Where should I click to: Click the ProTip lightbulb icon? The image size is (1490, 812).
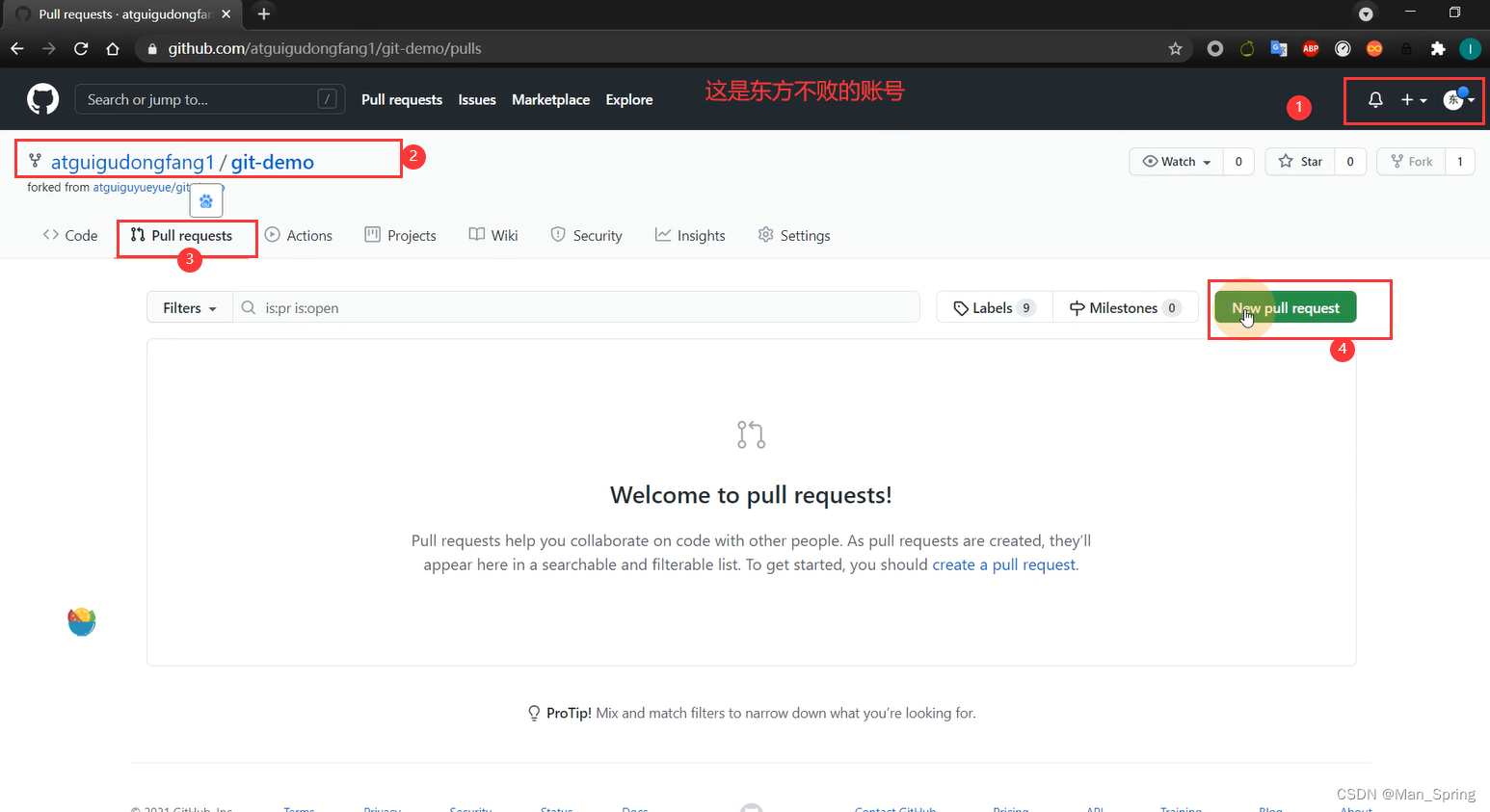(x=534, y=713)
